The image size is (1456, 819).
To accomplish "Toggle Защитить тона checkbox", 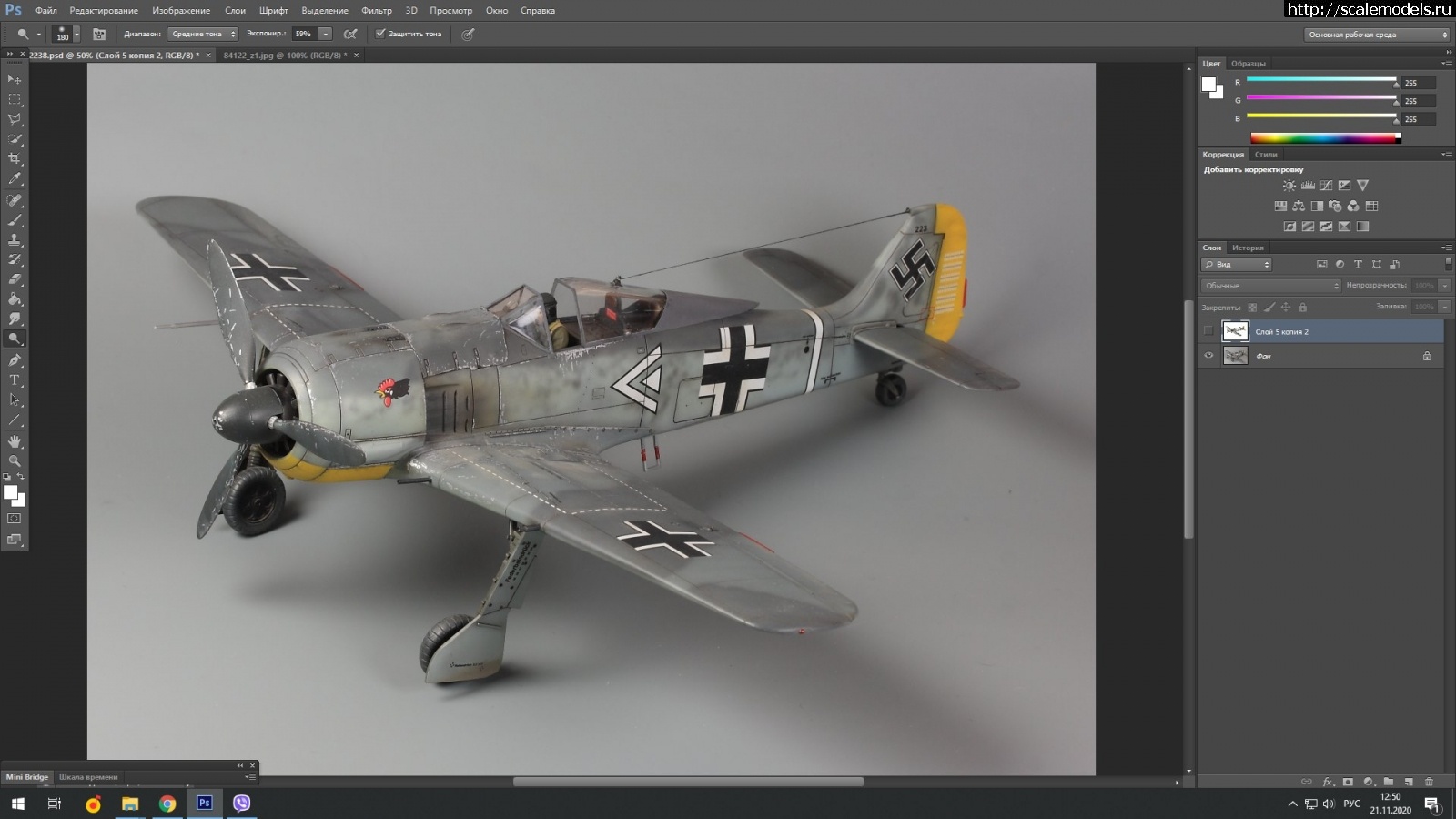I will (x=380, y=34).
